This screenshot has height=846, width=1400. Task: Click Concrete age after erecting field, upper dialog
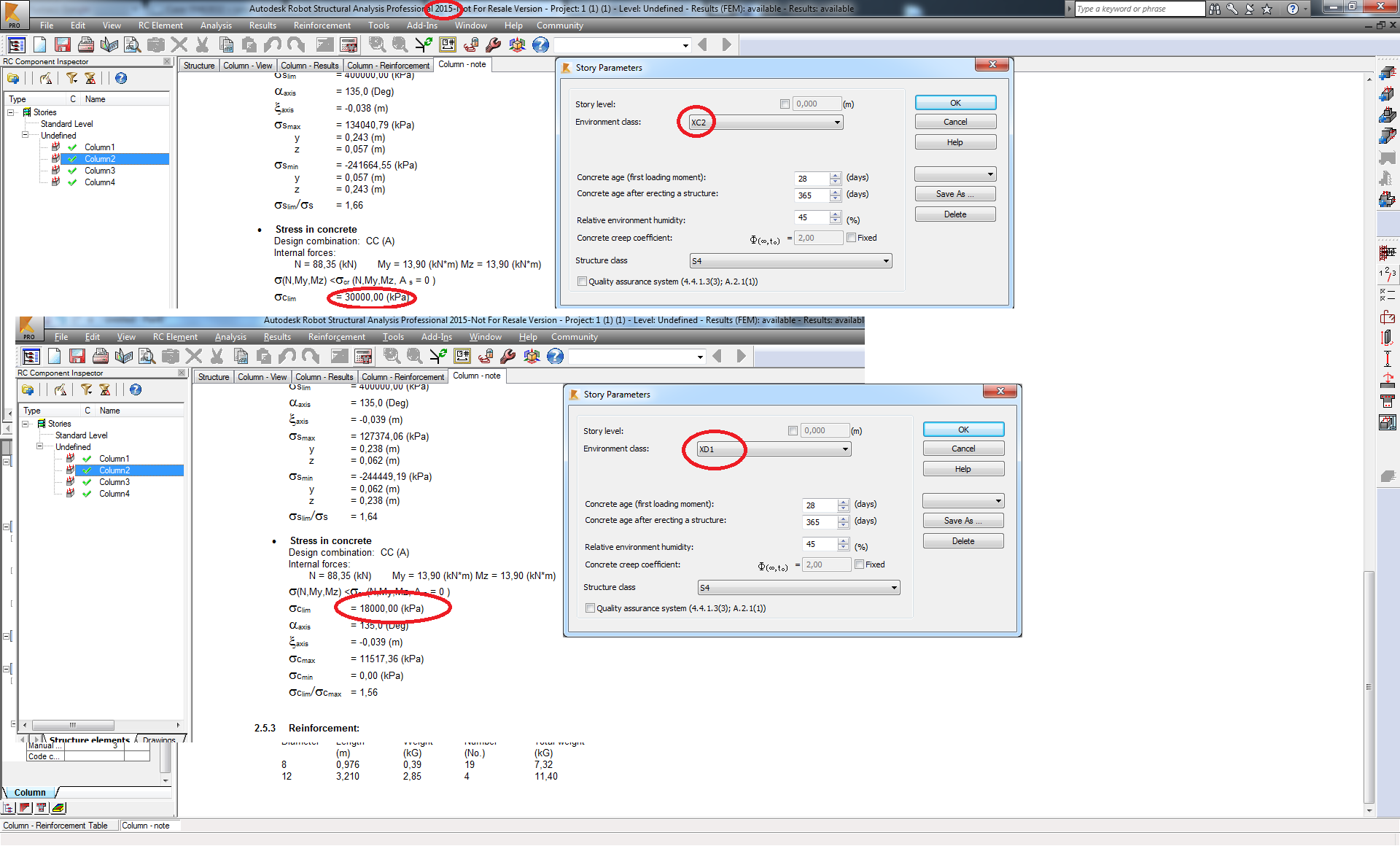coord(812,195)
